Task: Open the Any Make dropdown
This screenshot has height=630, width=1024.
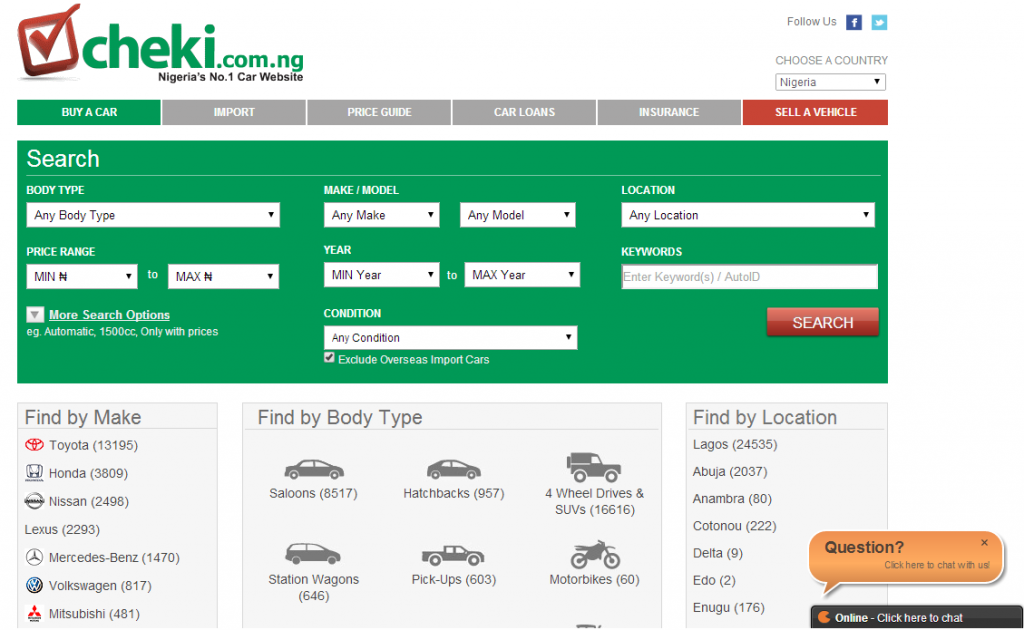Action: point(382,215)
